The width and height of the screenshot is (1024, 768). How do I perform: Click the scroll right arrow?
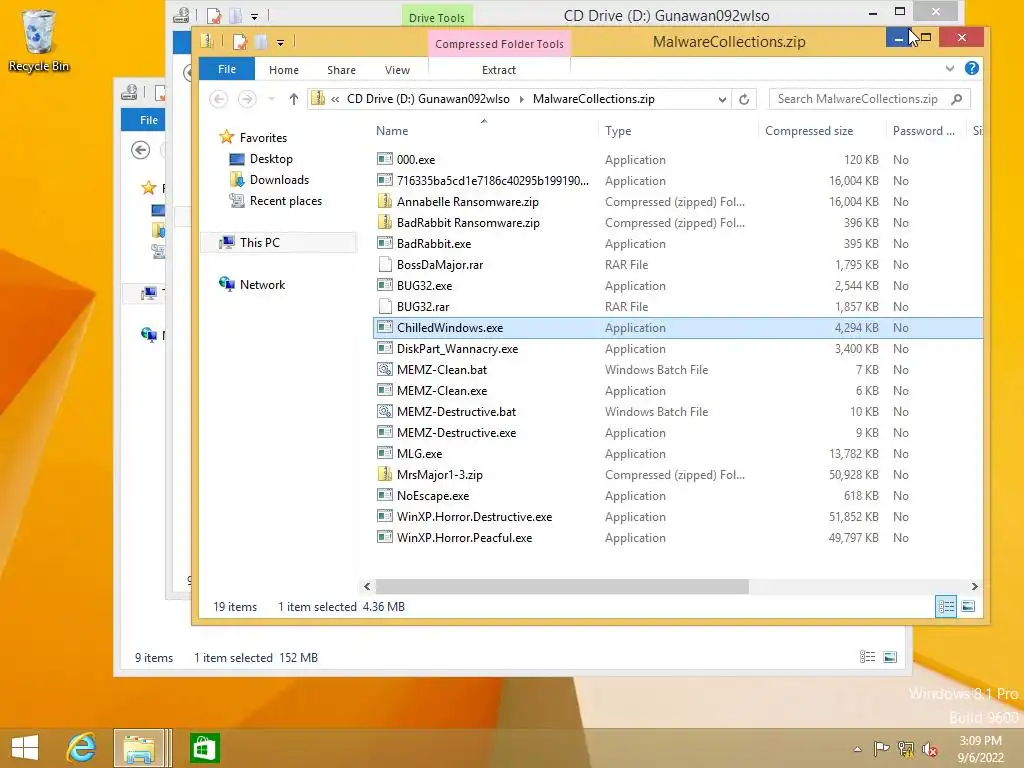click(x=974, y=586)
